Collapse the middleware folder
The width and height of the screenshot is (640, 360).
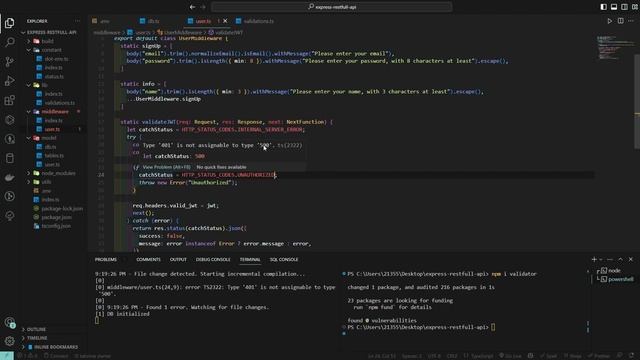tap(55, 111)
